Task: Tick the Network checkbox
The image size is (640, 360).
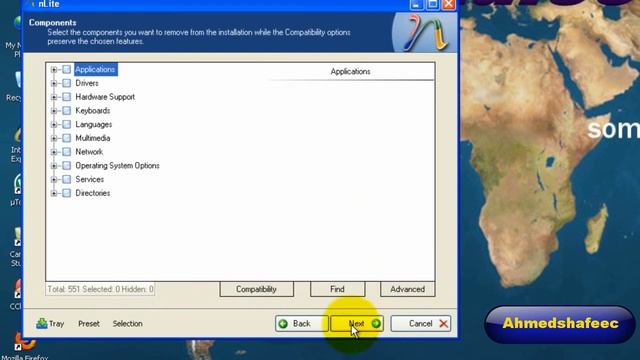Action: [x=67, y=152]
